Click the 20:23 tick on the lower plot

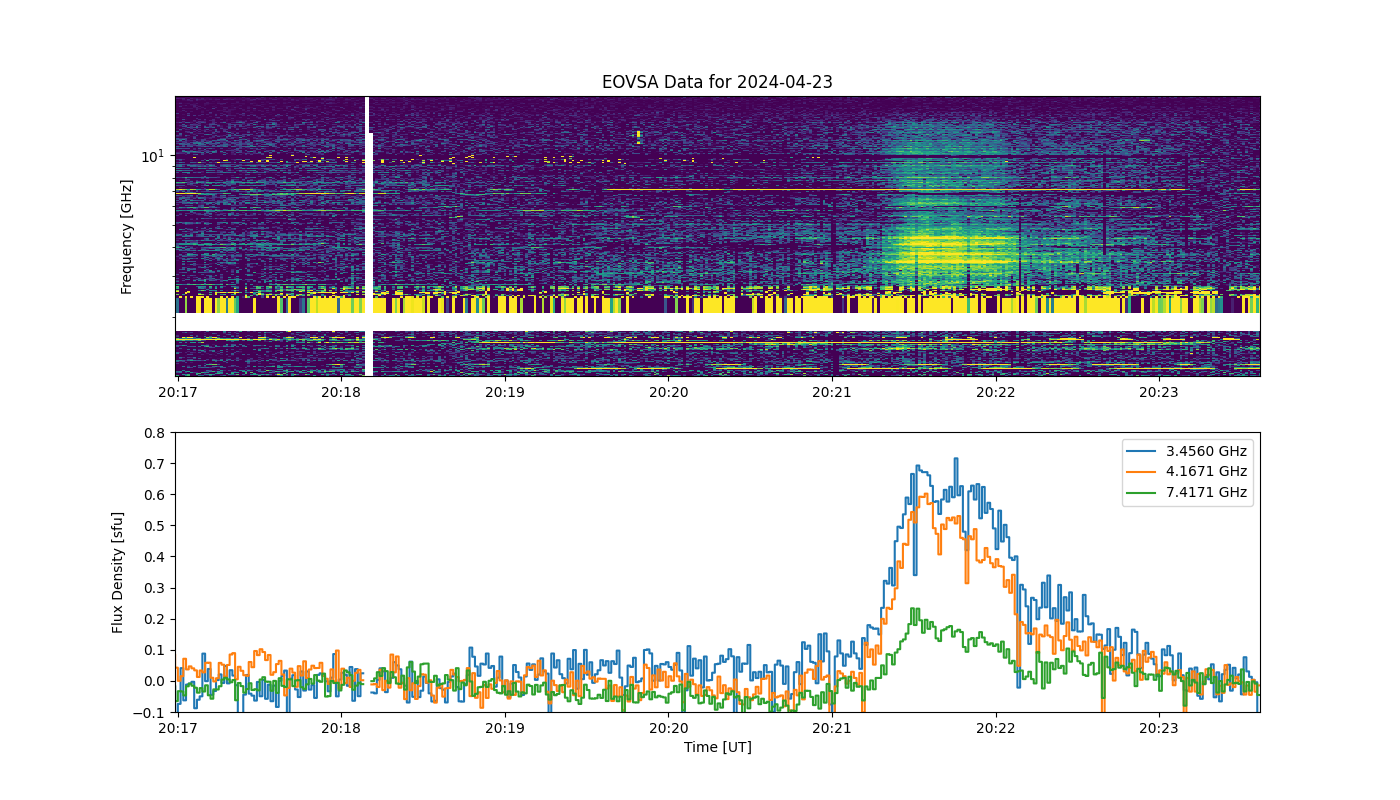pyautogui.click(x=1158, y=728)
